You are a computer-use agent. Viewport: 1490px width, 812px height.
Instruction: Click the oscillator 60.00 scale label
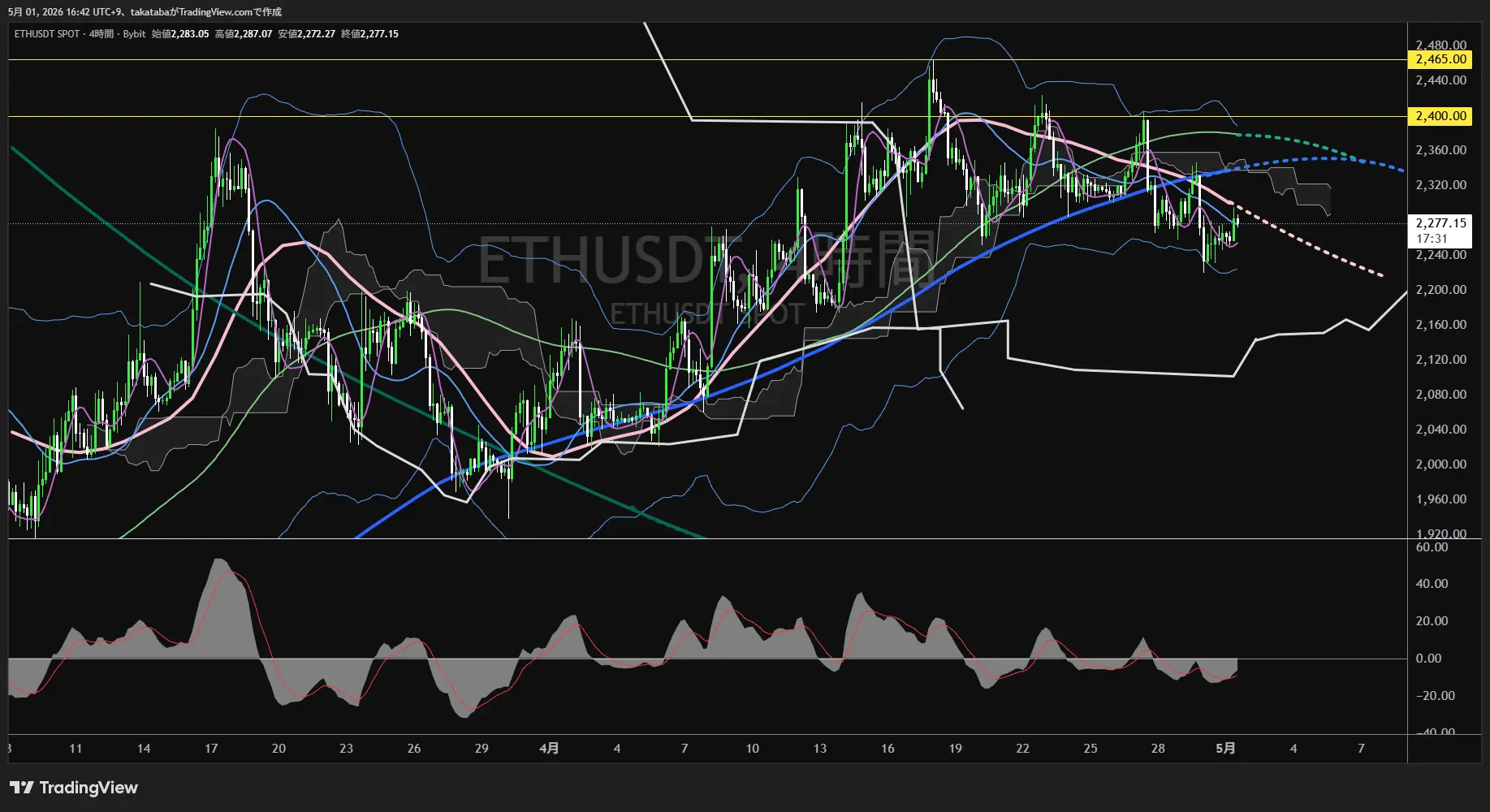coord(1432,547)
